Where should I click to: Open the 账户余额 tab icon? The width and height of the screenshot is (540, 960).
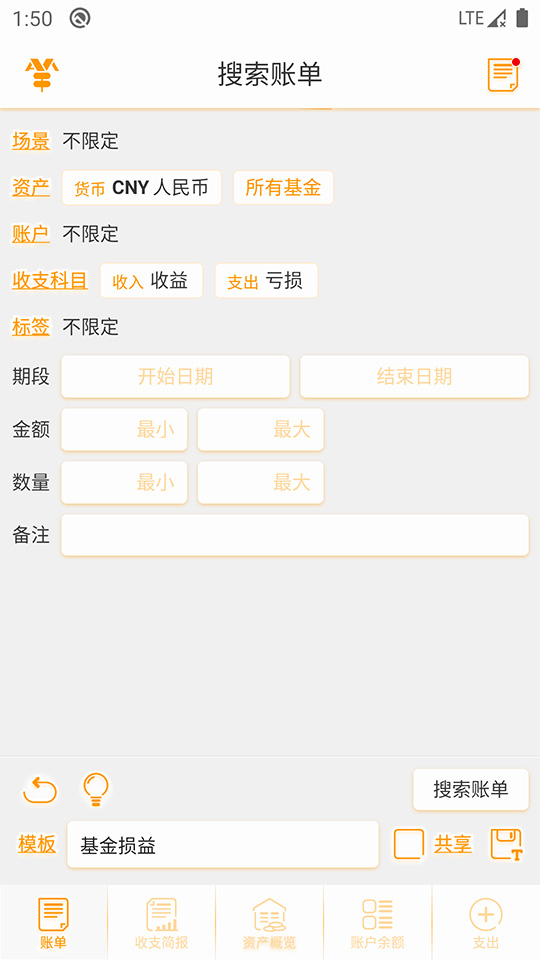tap(377, 915)
